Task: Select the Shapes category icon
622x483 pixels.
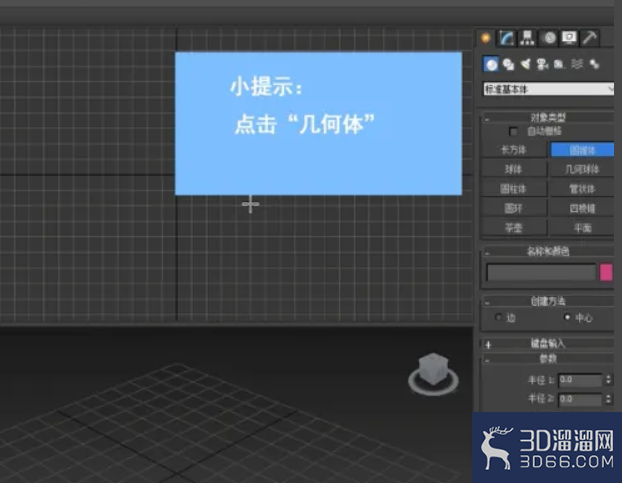Action: (508, 64)
